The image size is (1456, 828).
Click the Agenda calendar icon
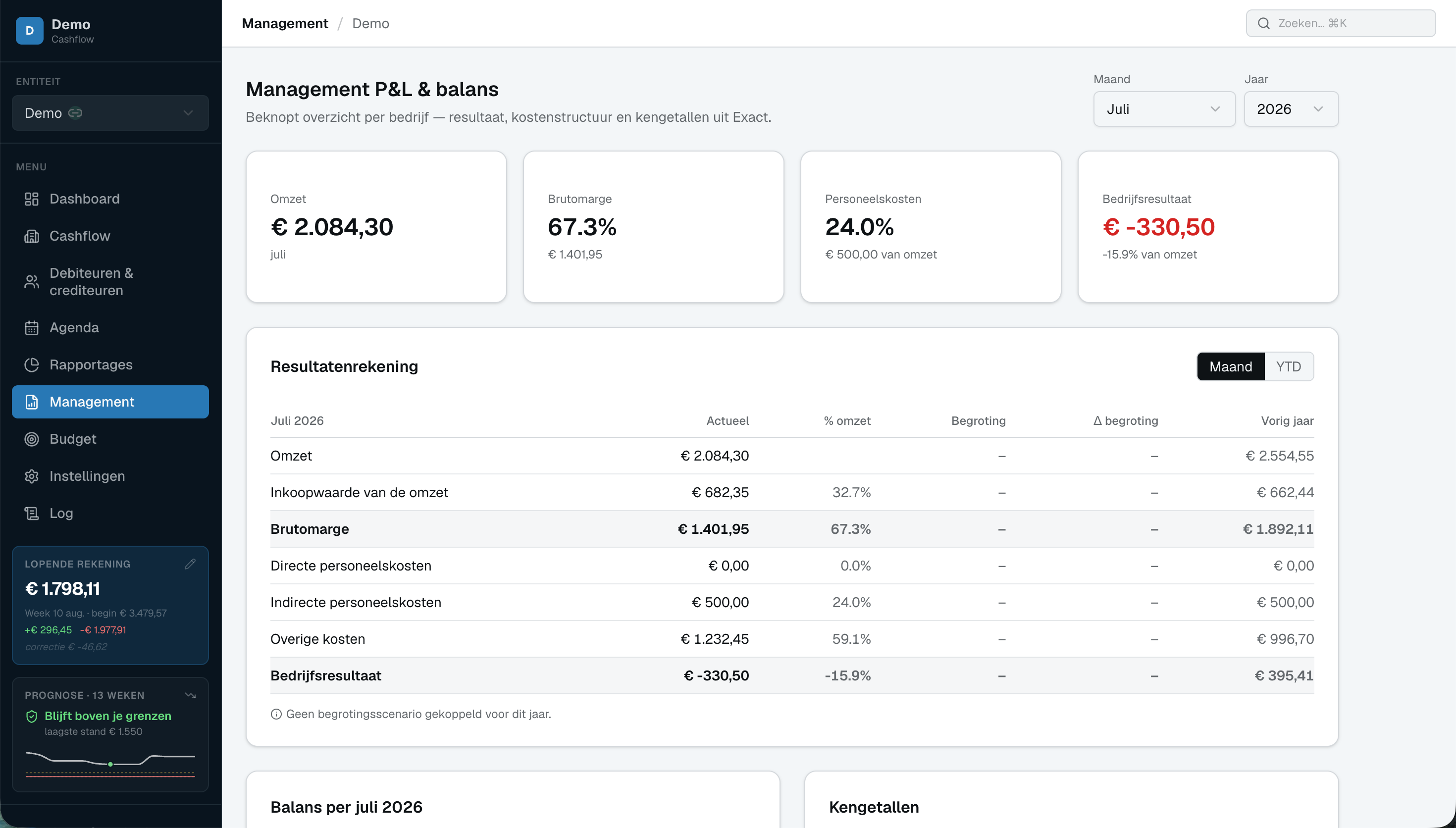(31, 327)
